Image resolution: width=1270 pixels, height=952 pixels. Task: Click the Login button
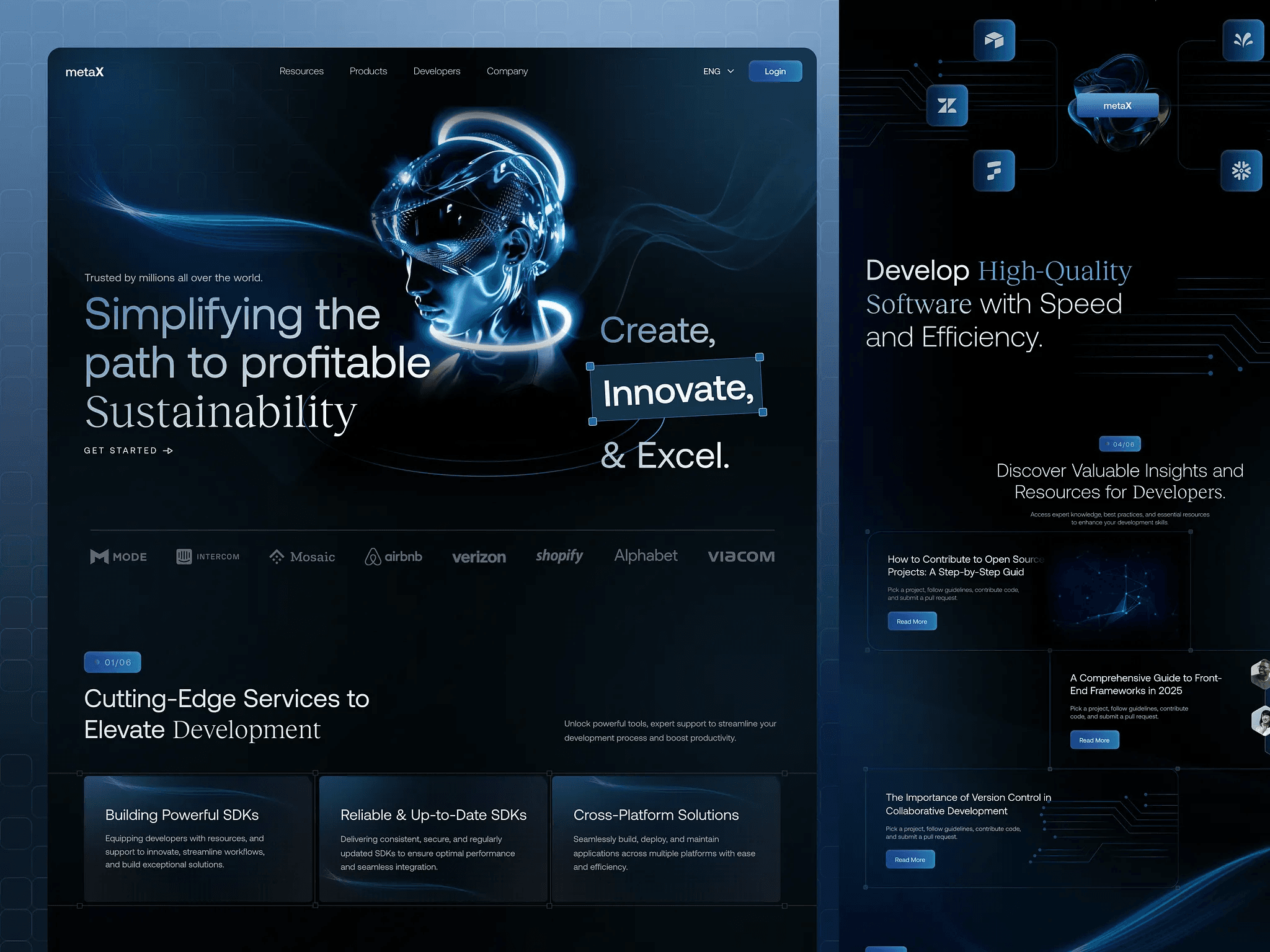tap(775, 71)
